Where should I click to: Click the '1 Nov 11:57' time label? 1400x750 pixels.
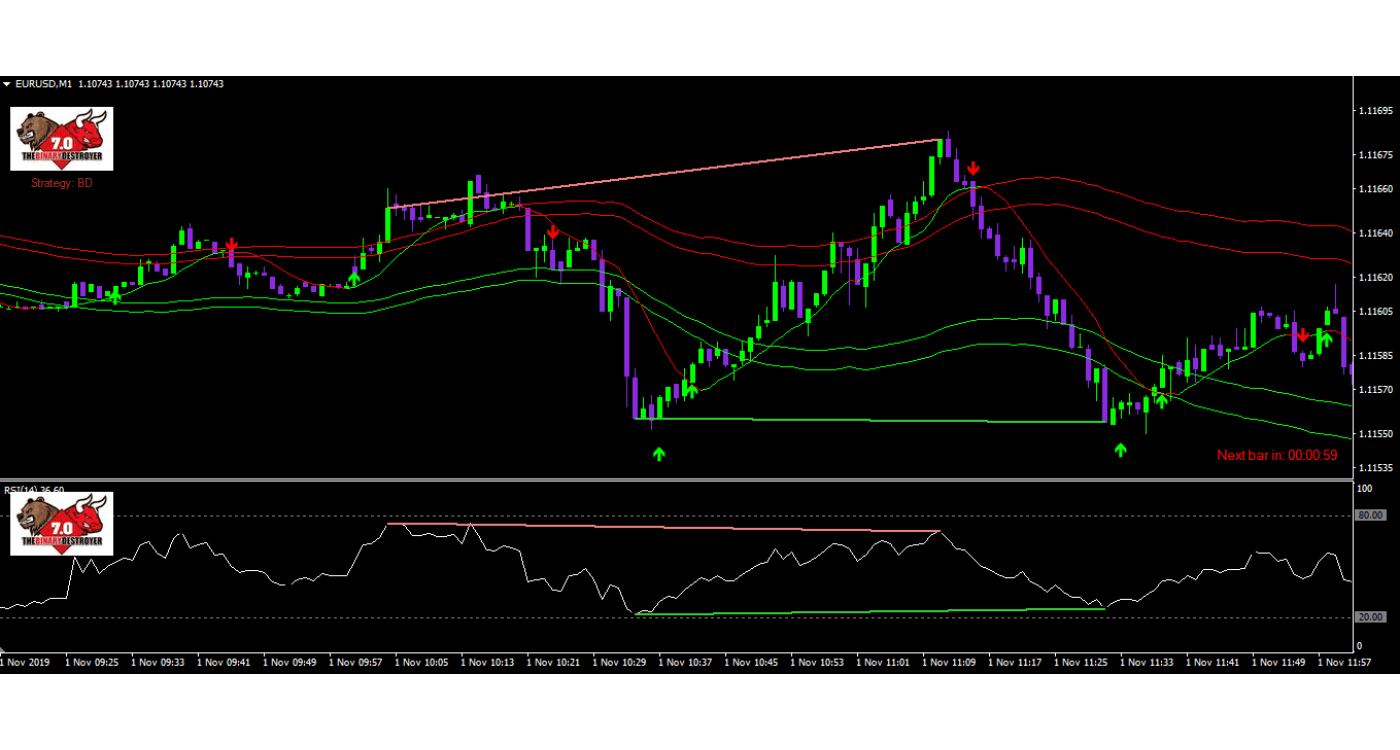click(1347, 662)
